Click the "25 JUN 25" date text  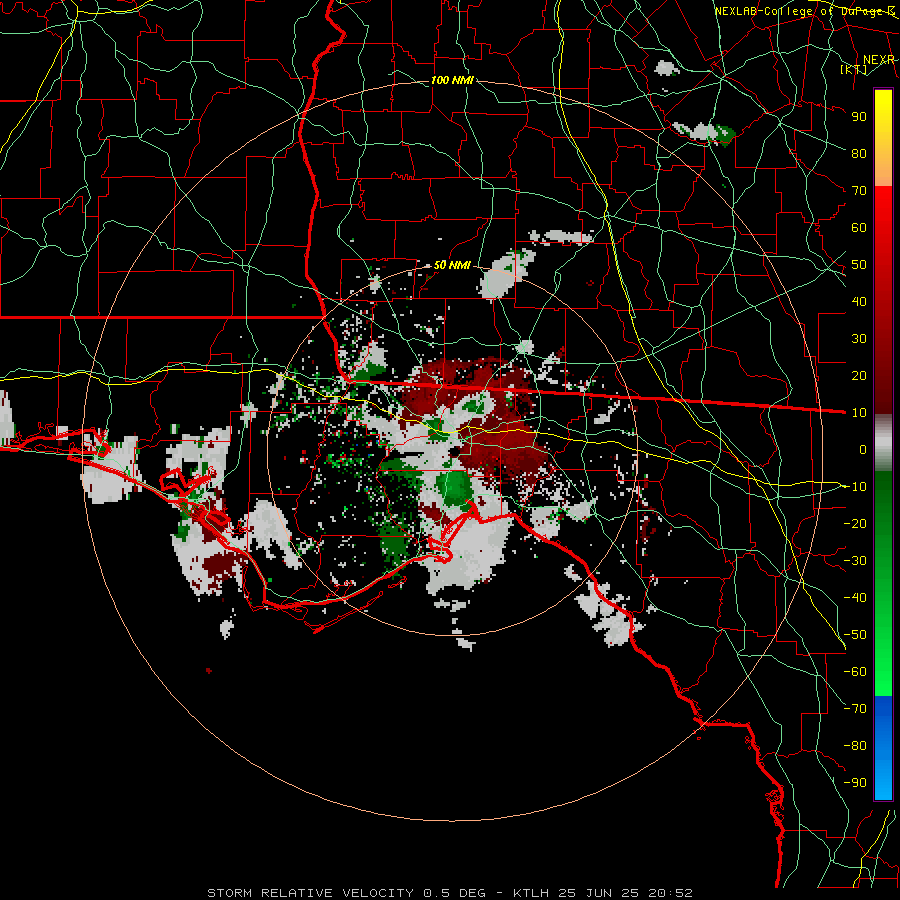[598, 893]
